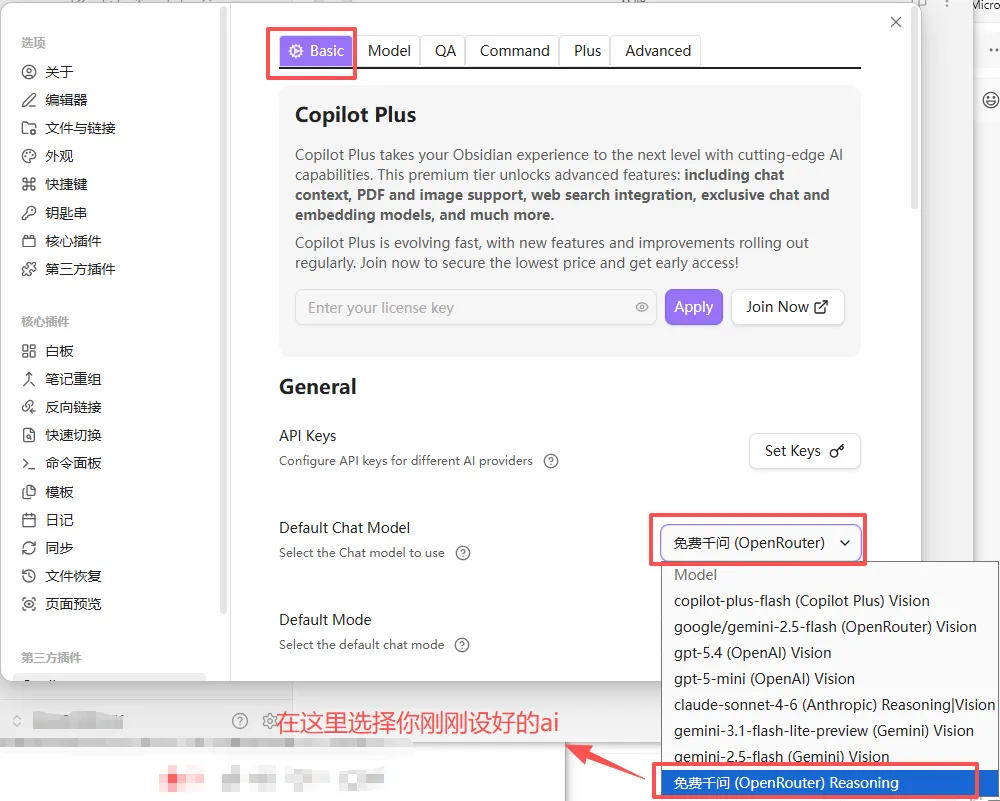Click the Join Now button
This screenshot has width=1000, height=801.
tap(788, 307)
